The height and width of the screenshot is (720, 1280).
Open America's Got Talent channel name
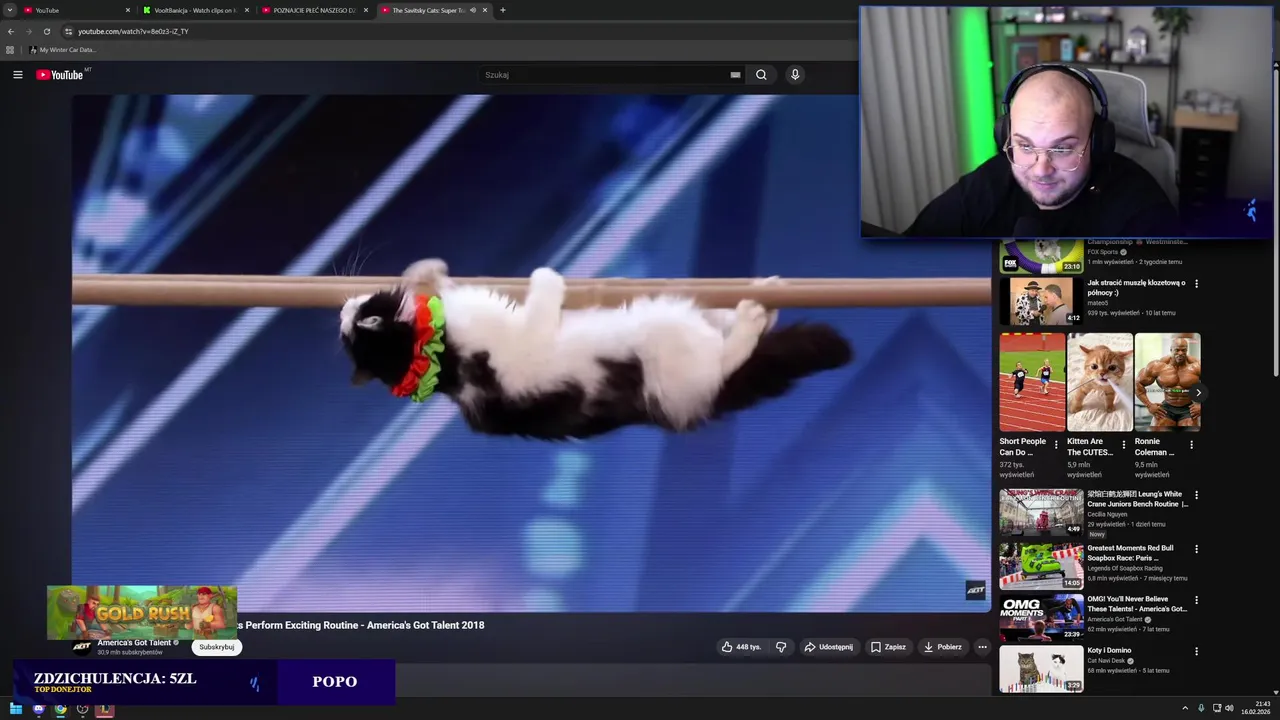134,643
